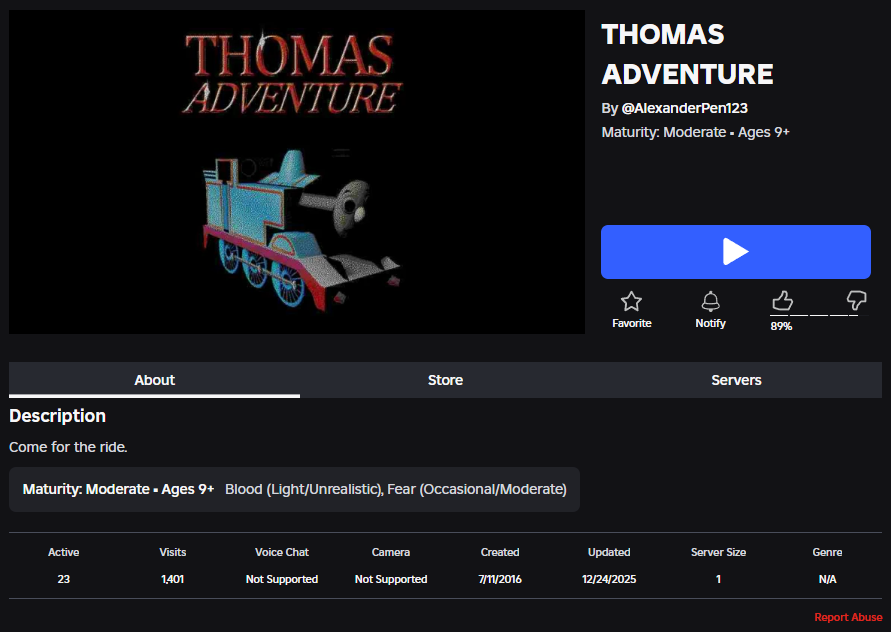Click the Report Abuse link

click(848, 617)
